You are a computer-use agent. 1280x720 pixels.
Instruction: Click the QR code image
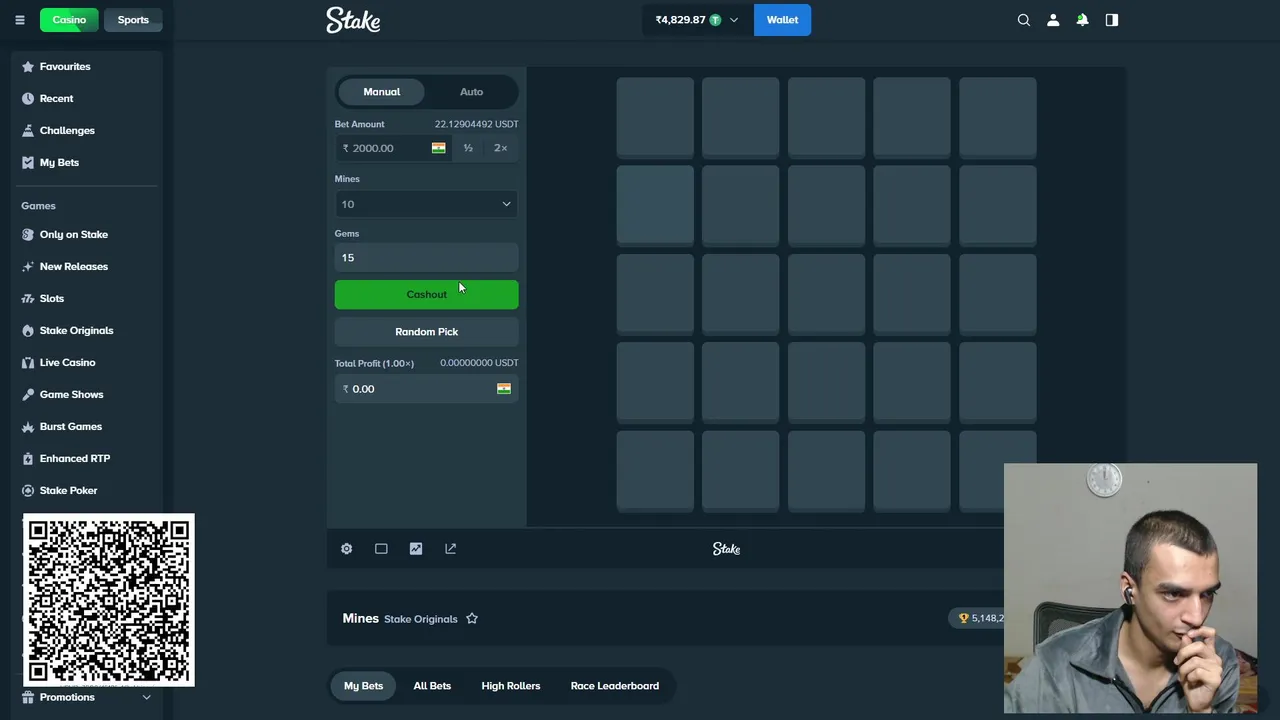click(109, 600)
